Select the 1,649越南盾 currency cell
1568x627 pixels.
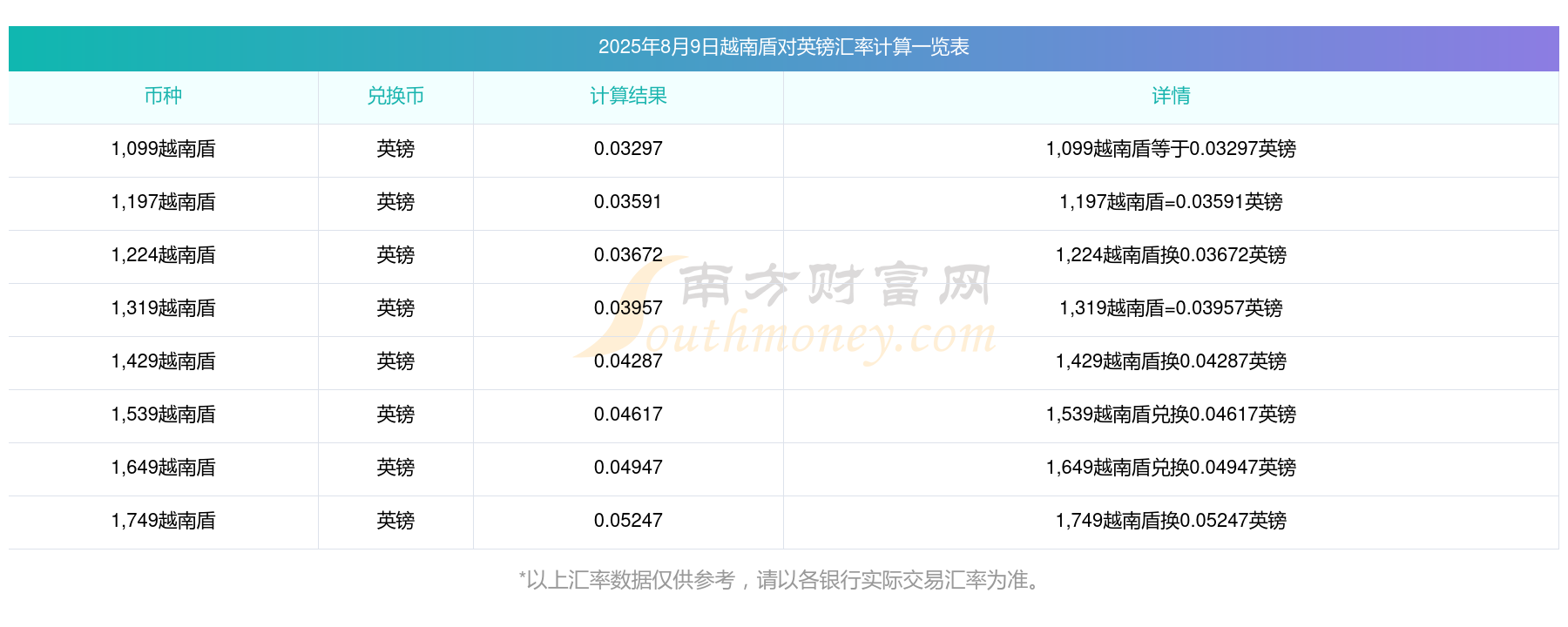click(x=163, y=468)
